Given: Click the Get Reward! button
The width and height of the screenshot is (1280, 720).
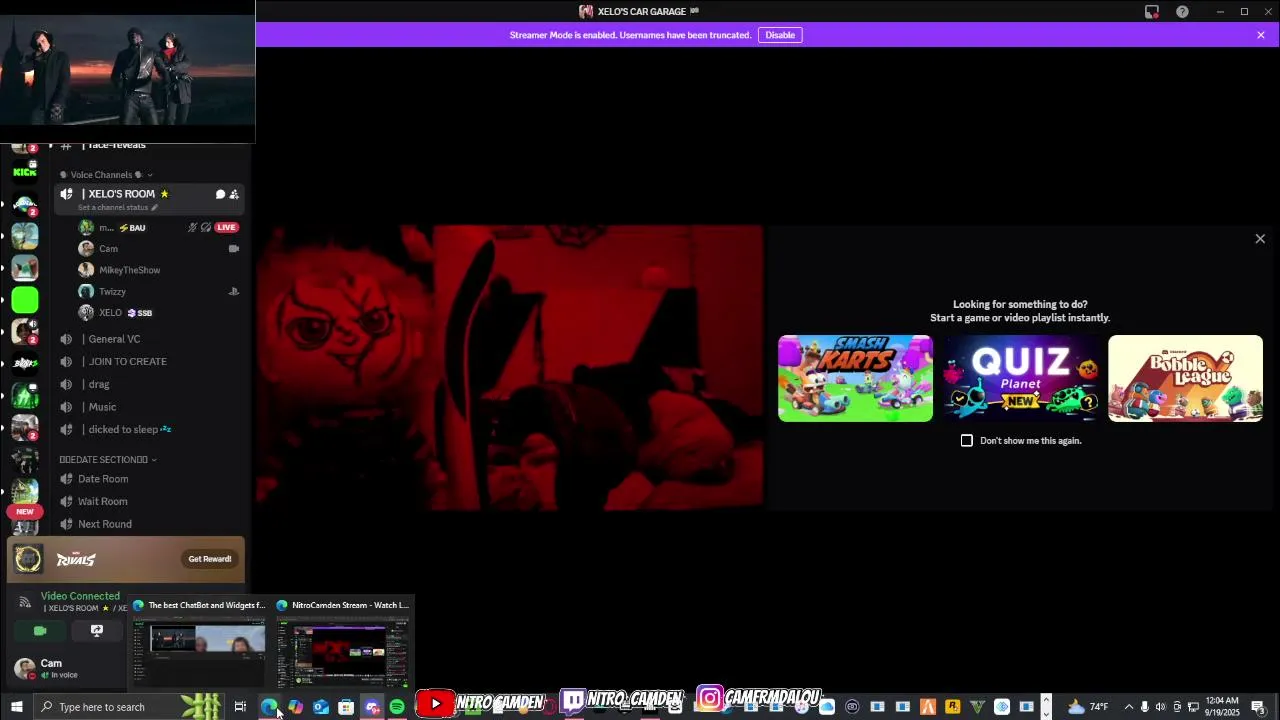Looking at the screenshot, I should 209,559.
